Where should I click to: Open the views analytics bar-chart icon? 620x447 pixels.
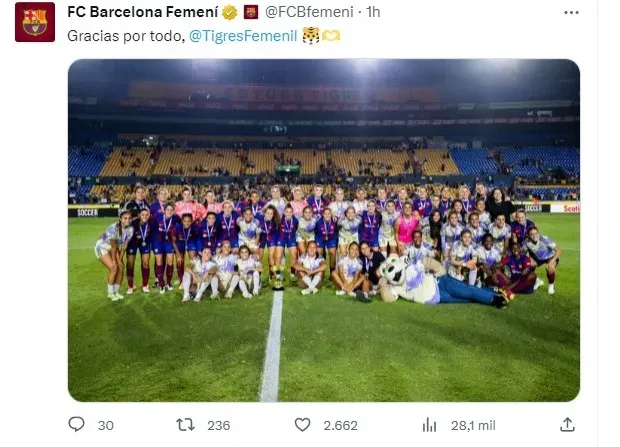tap(430, 424)
